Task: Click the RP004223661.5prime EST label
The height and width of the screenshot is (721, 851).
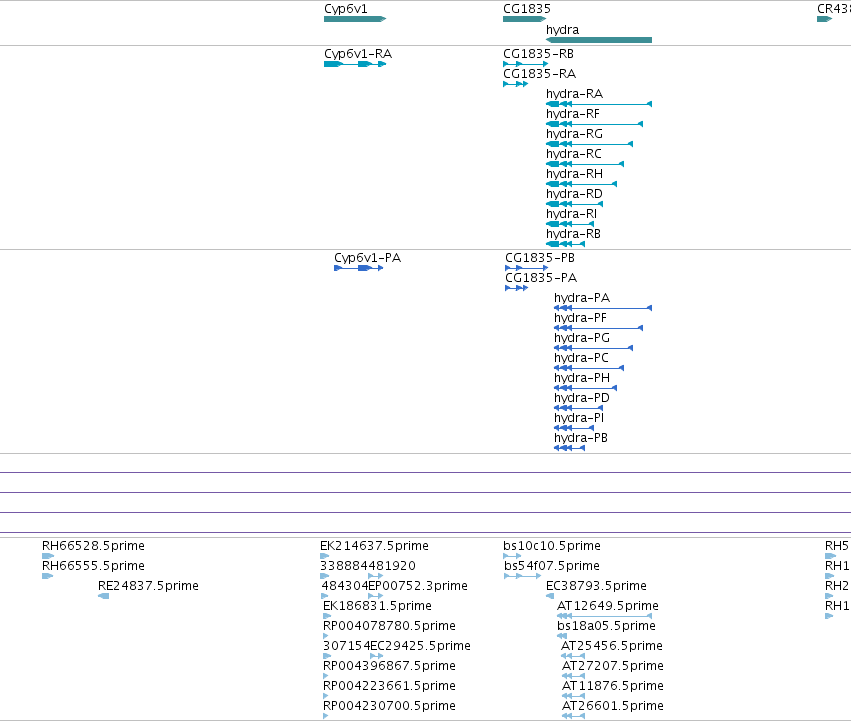Action: click(x=389, y=687)
